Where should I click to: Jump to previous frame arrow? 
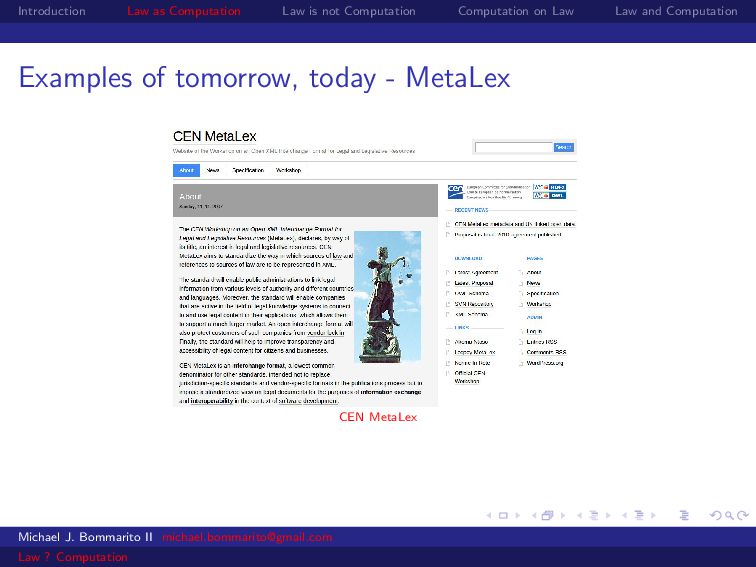[x=534, y=515]
